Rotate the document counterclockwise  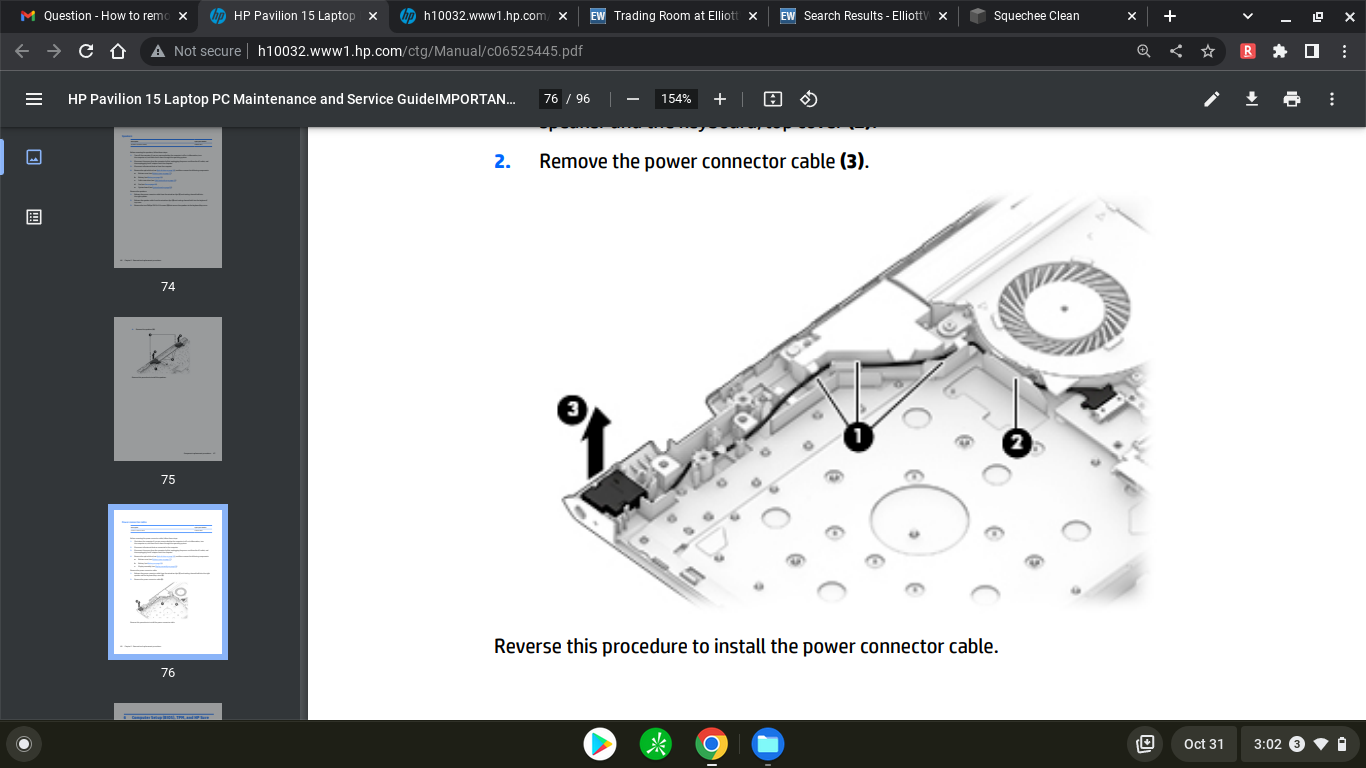pyautogui.click(x=809, y=99)
